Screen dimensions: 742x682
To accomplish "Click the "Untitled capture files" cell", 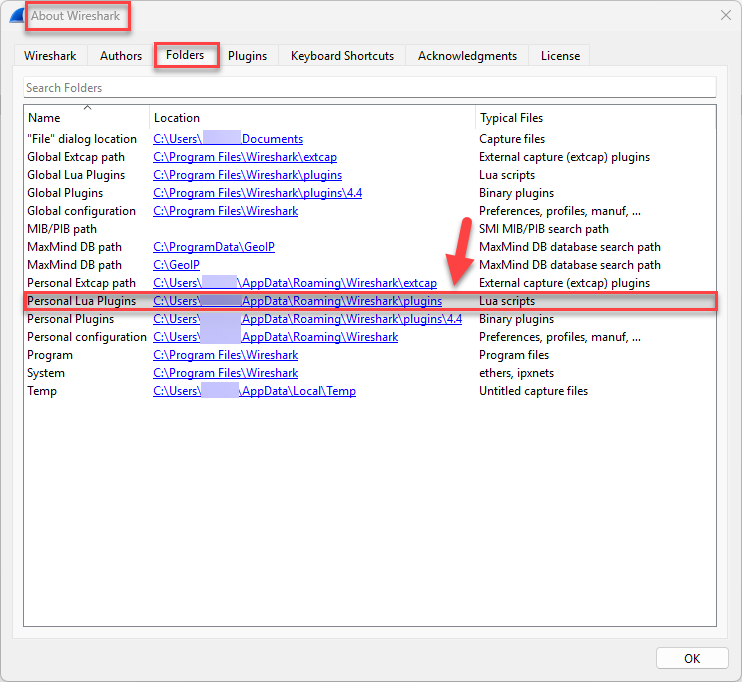I will pyautogui.click(x=533, y=390).
